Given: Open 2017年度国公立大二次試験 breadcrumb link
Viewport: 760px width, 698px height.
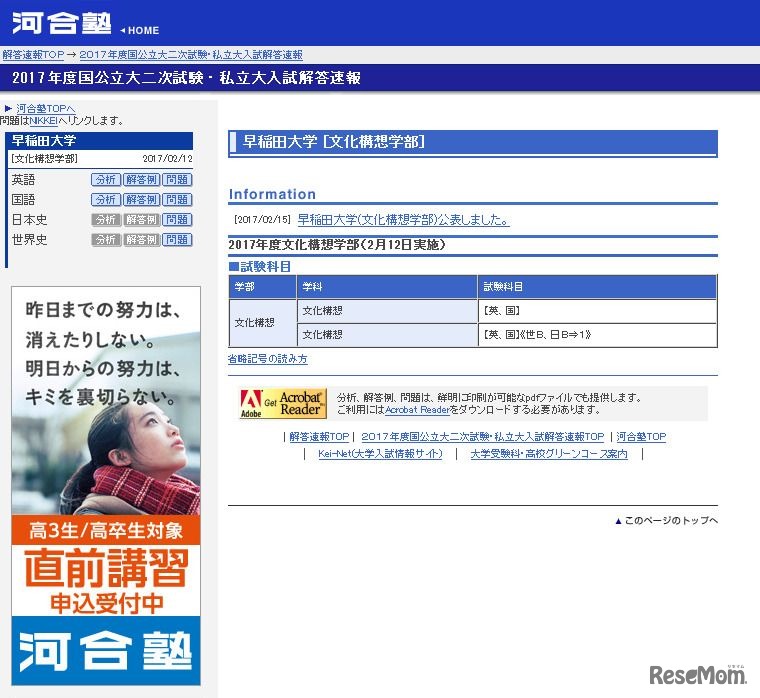Looking at the screenshot, I should (x=191, y=55).
